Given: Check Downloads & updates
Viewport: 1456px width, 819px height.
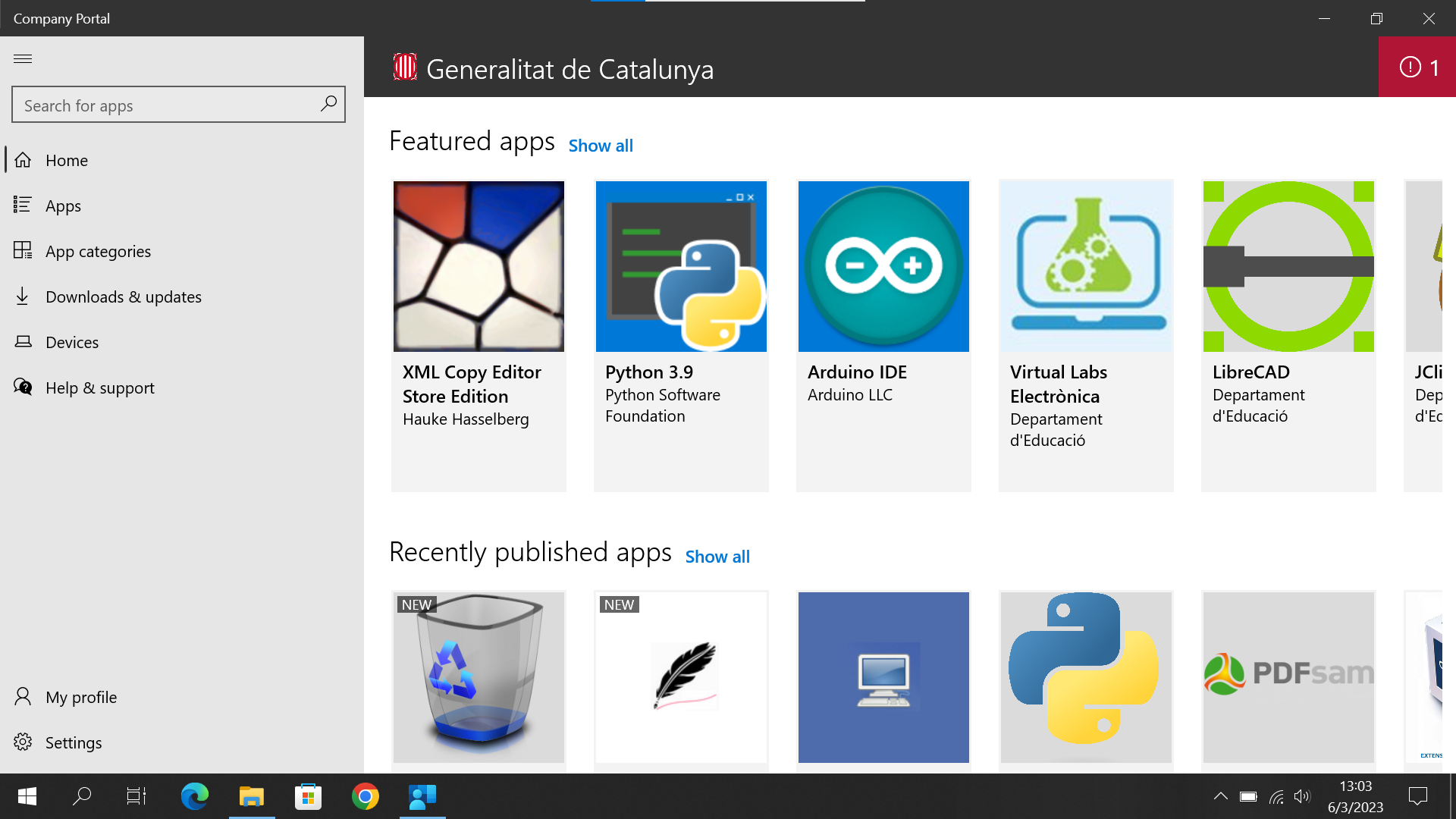Looking at the screenshot, I should pos(124,297).
